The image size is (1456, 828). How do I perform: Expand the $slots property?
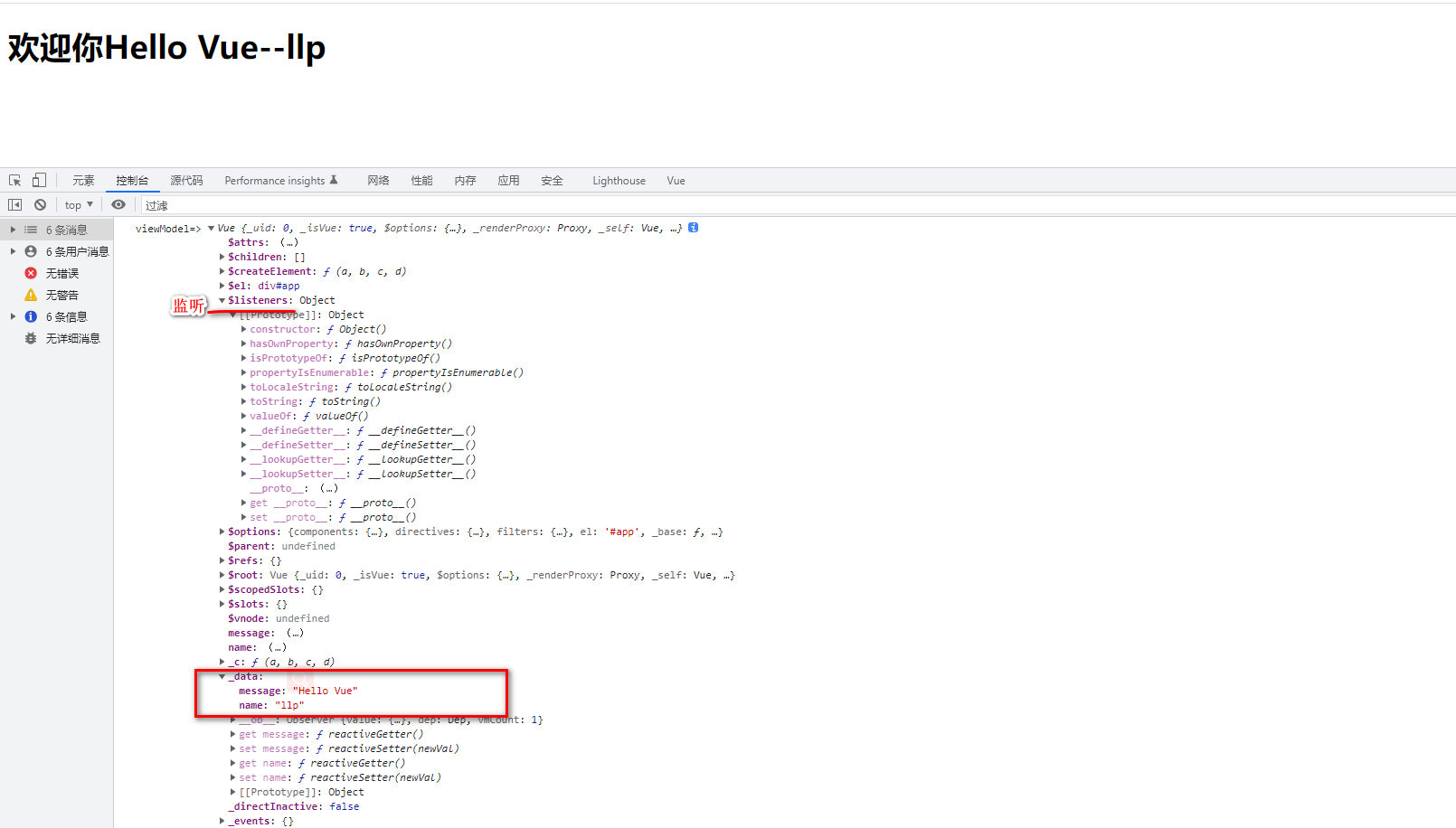pos(222,604)
